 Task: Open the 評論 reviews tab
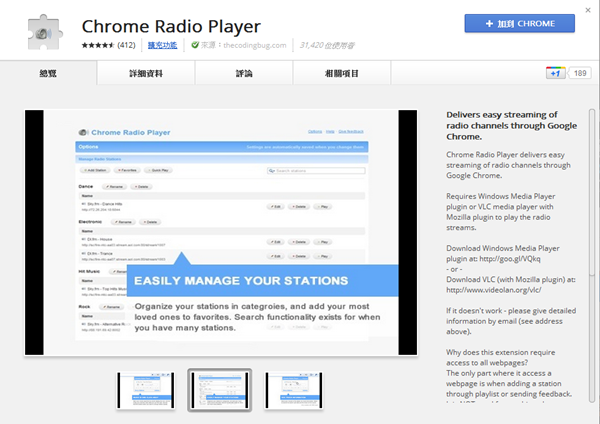click(x=241, y=73)
